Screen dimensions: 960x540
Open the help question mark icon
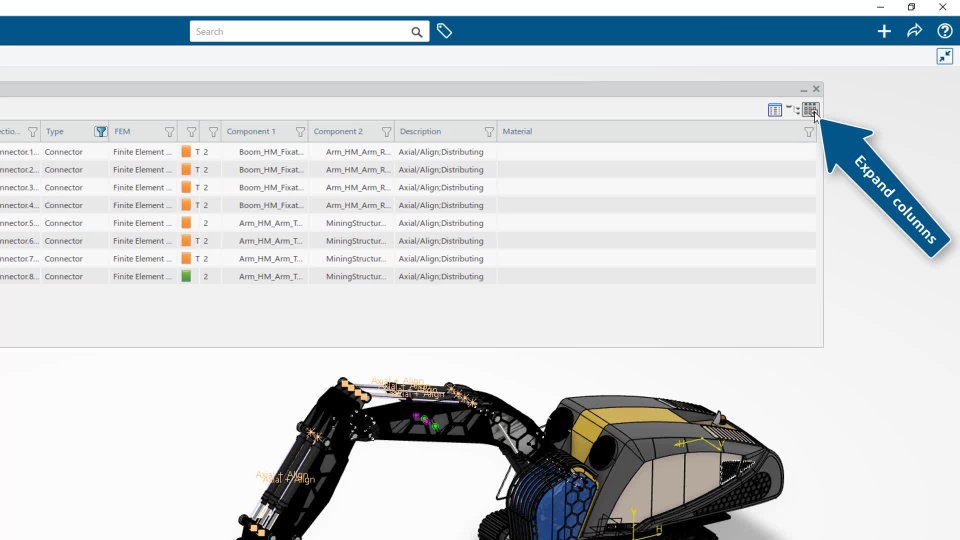(x=945, y=31)
